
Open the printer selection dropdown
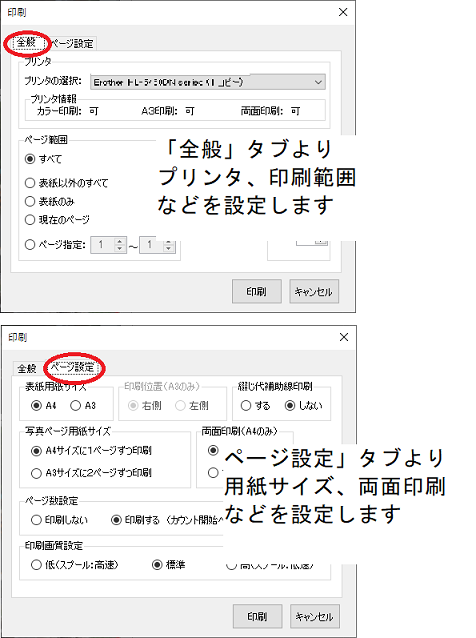(207, 82)
